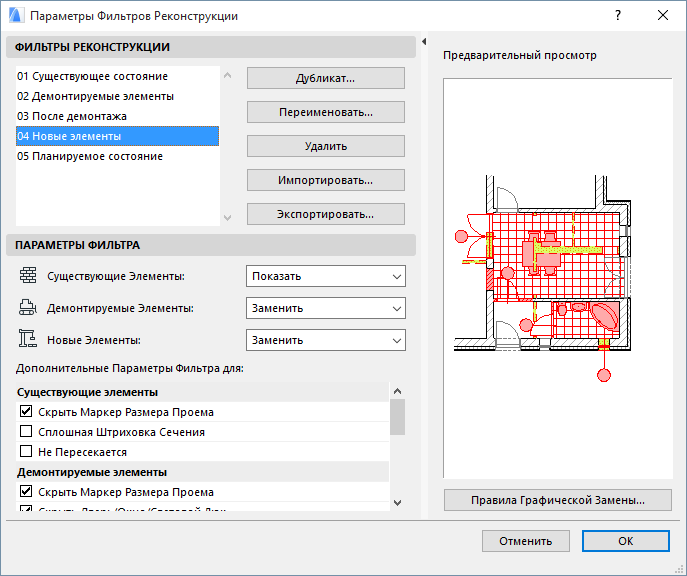Viewport: 687px width, 576px height.
Task: Click the New Elements crane icon
Action: click(x=28, y=339)
